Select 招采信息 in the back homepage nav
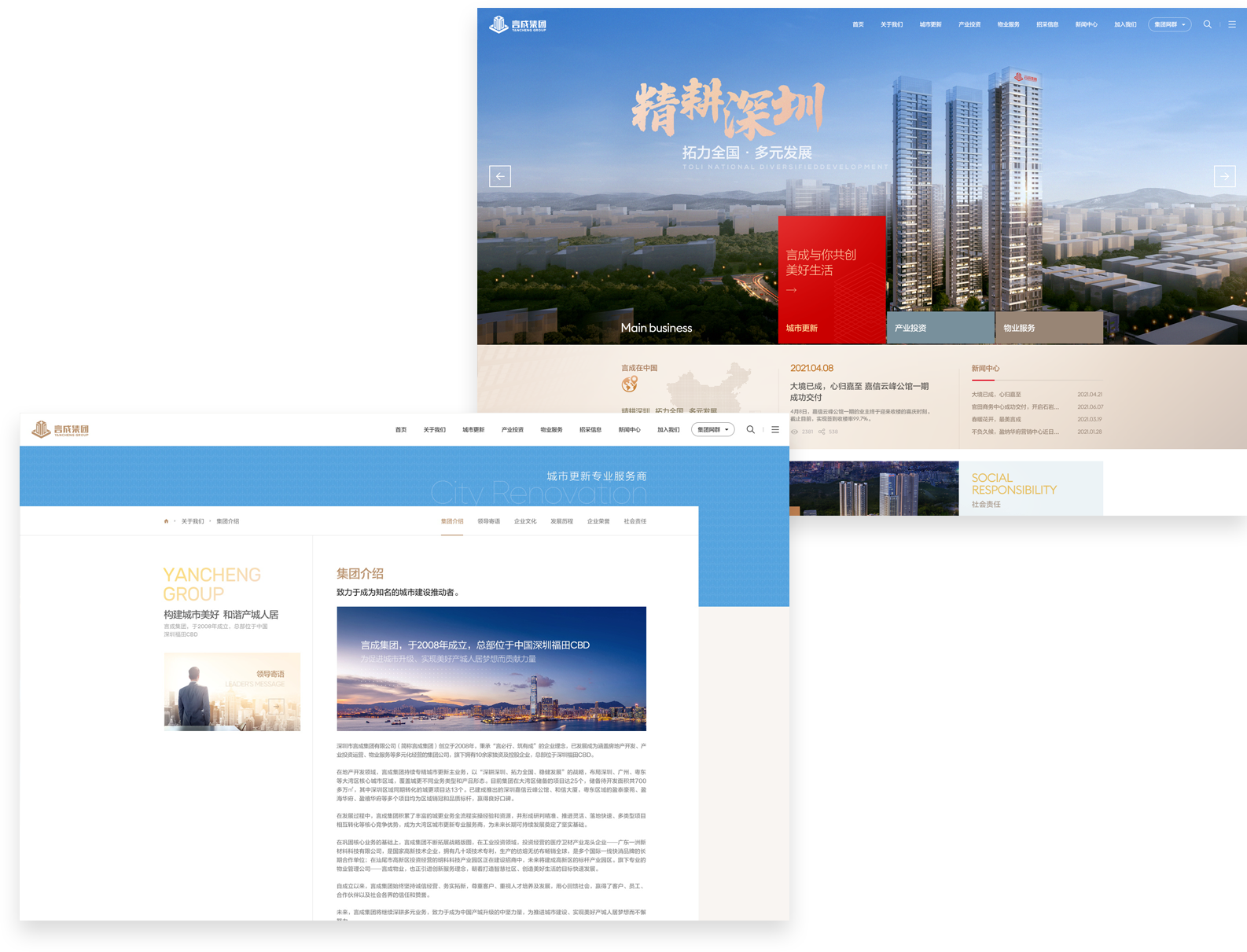Viewport: 1247px width, 952px height. pyautogui.click(x=1047, y=24)
